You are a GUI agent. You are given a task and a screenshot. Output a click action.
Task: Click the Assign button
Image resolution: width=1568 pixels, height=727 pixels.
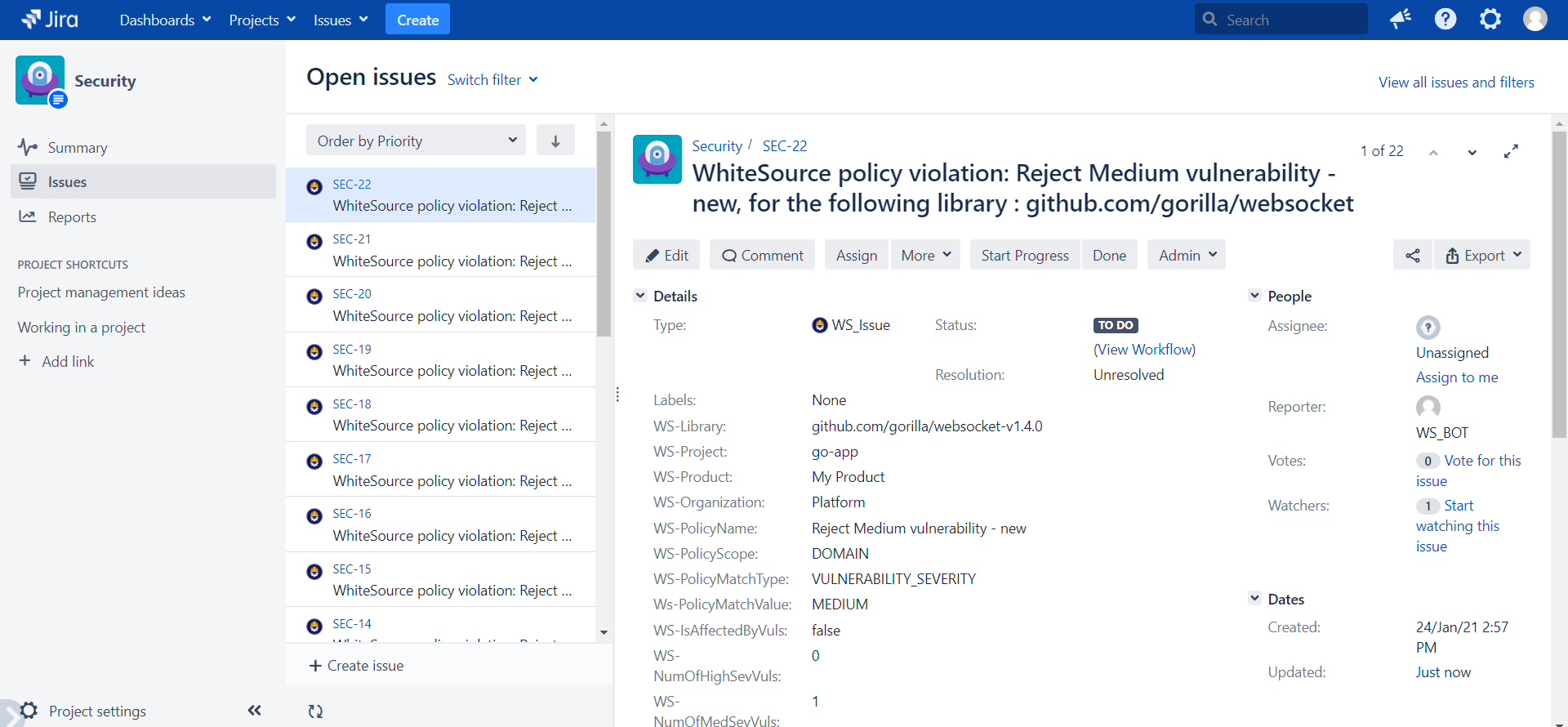[x=857, y=256]
